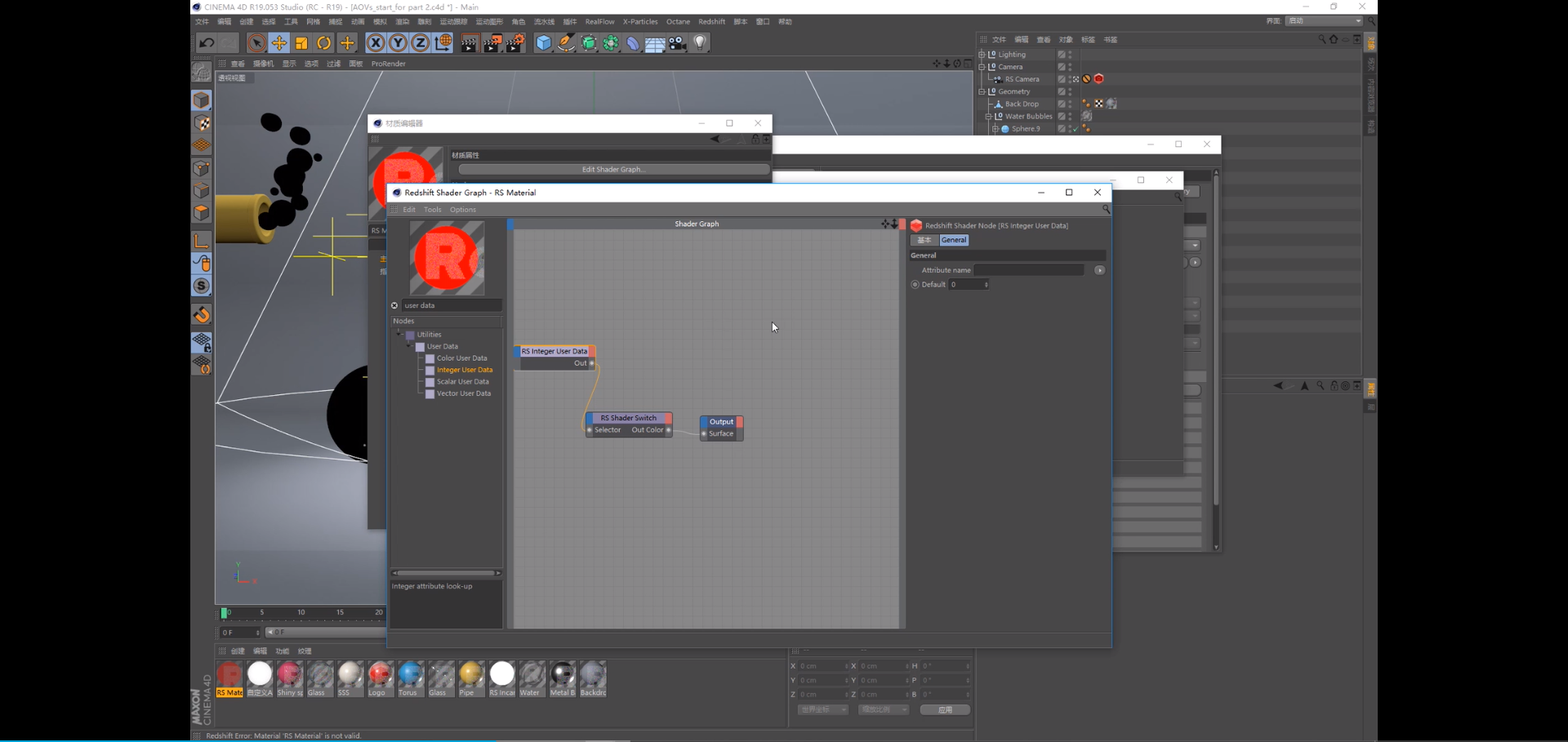Open Edit Render Settings clapperboard with gear
Screen dimensions: 1568x742
515,43
